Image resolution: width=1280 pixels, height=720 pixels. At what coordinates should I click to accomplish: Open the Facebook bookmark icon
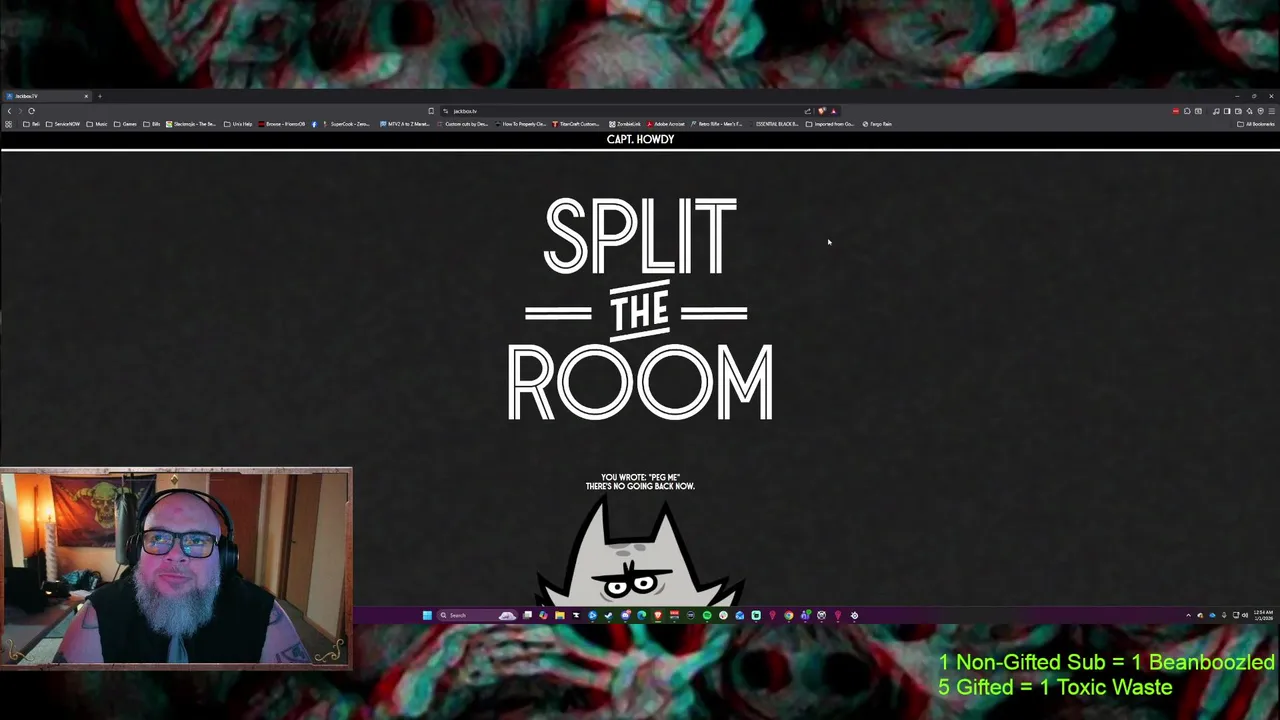pos(314,124)
